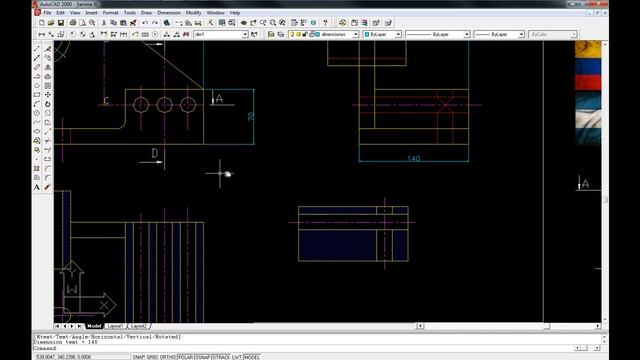Click the Print icon
Image resolution: width=640 pixels, height=360 pixels.
coord(73,23)
